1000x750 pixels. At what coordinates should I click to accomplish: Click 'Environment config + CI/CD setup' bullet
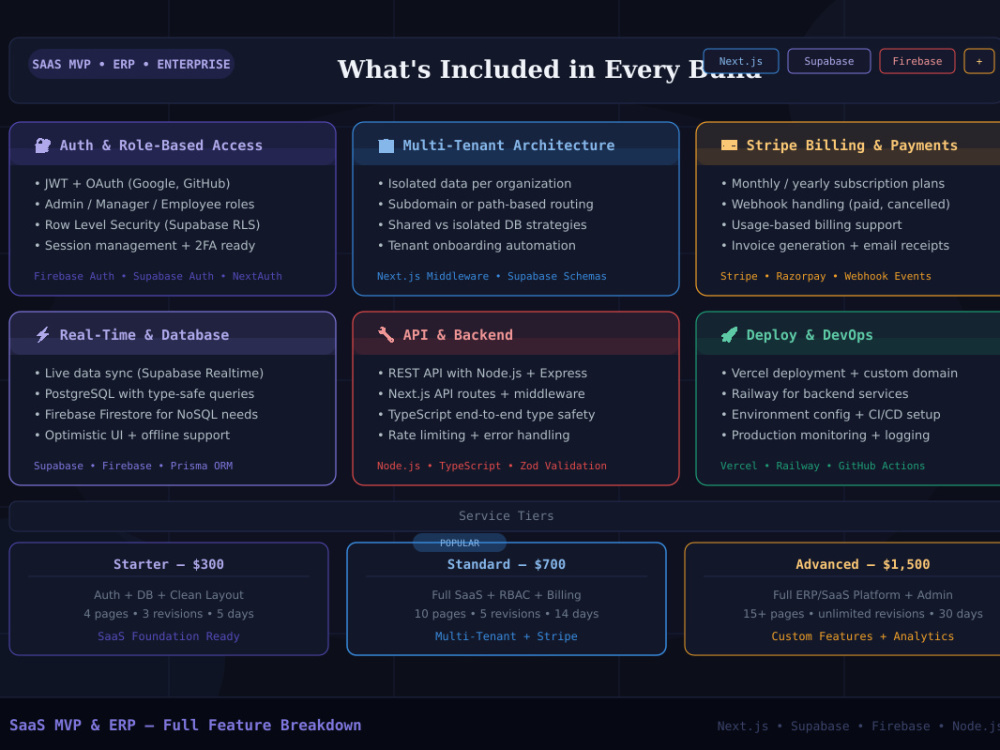click(830, 415)
